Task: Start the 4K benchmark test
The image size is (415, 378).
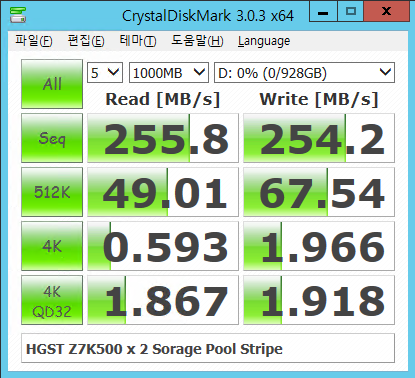Action: point(52,246)
